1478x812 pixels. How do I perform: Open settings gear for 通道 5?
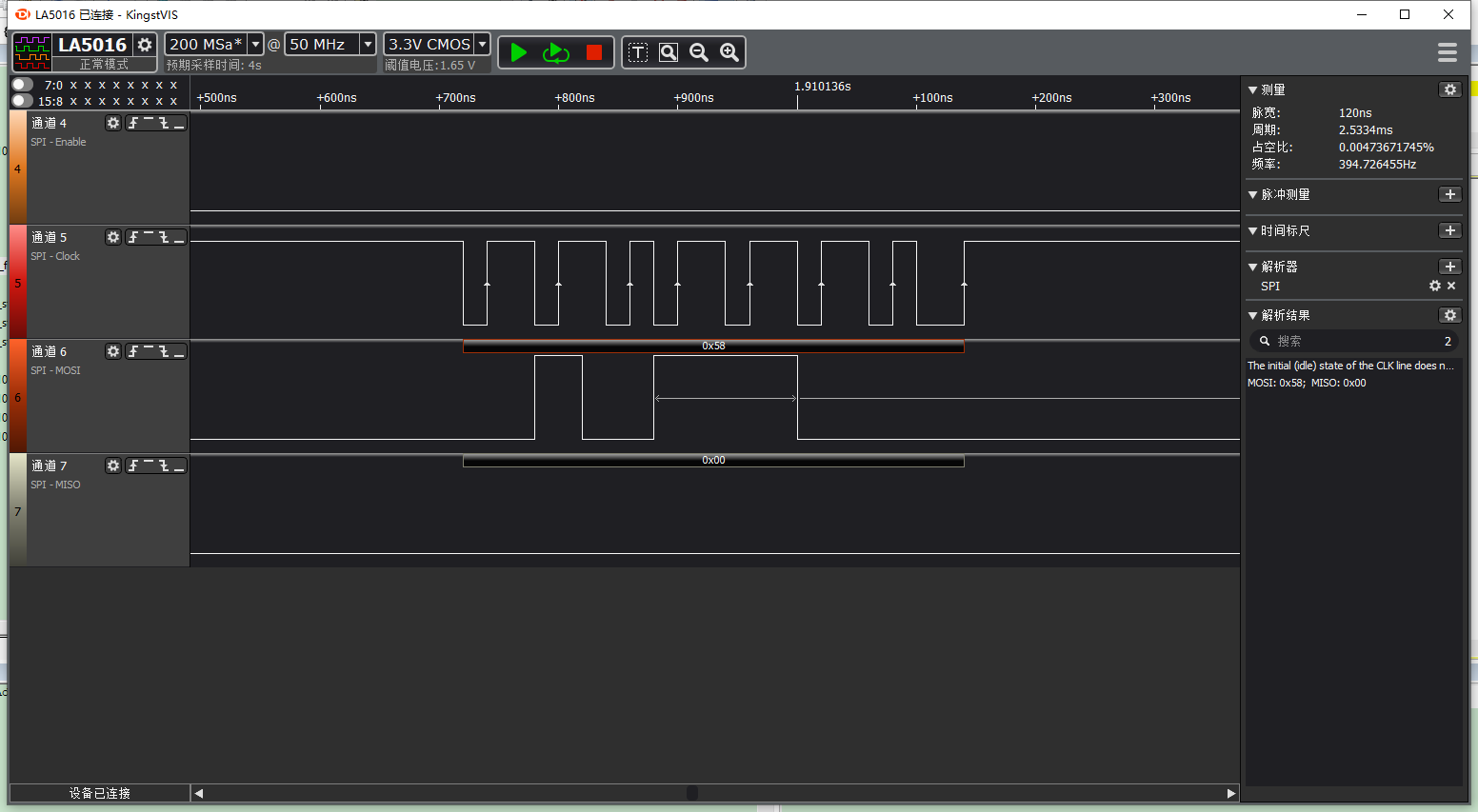click(x=113, y=236)
